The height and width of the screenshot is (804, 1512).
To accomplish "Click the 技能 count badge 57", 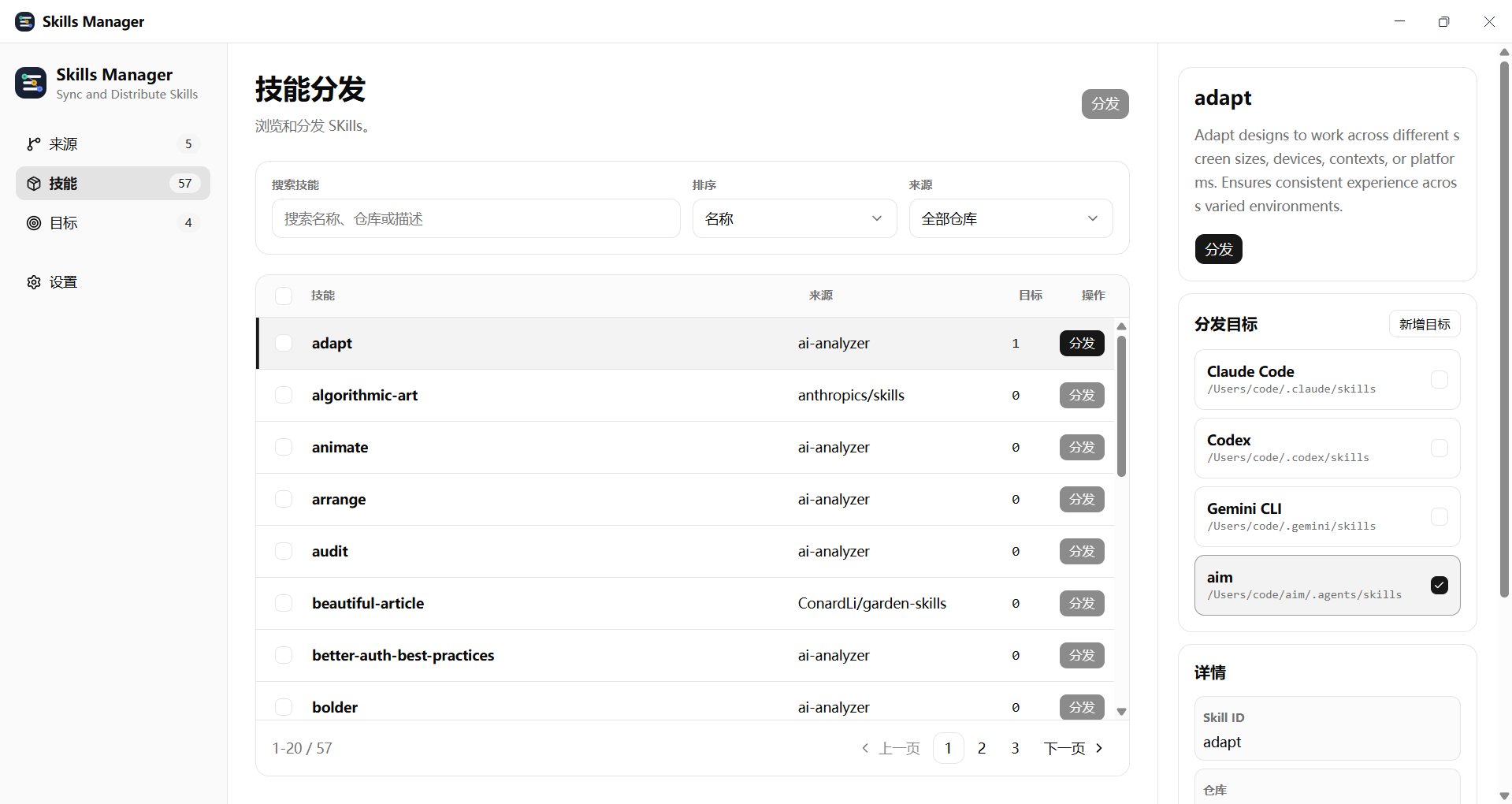I will [x=185, y=184].
